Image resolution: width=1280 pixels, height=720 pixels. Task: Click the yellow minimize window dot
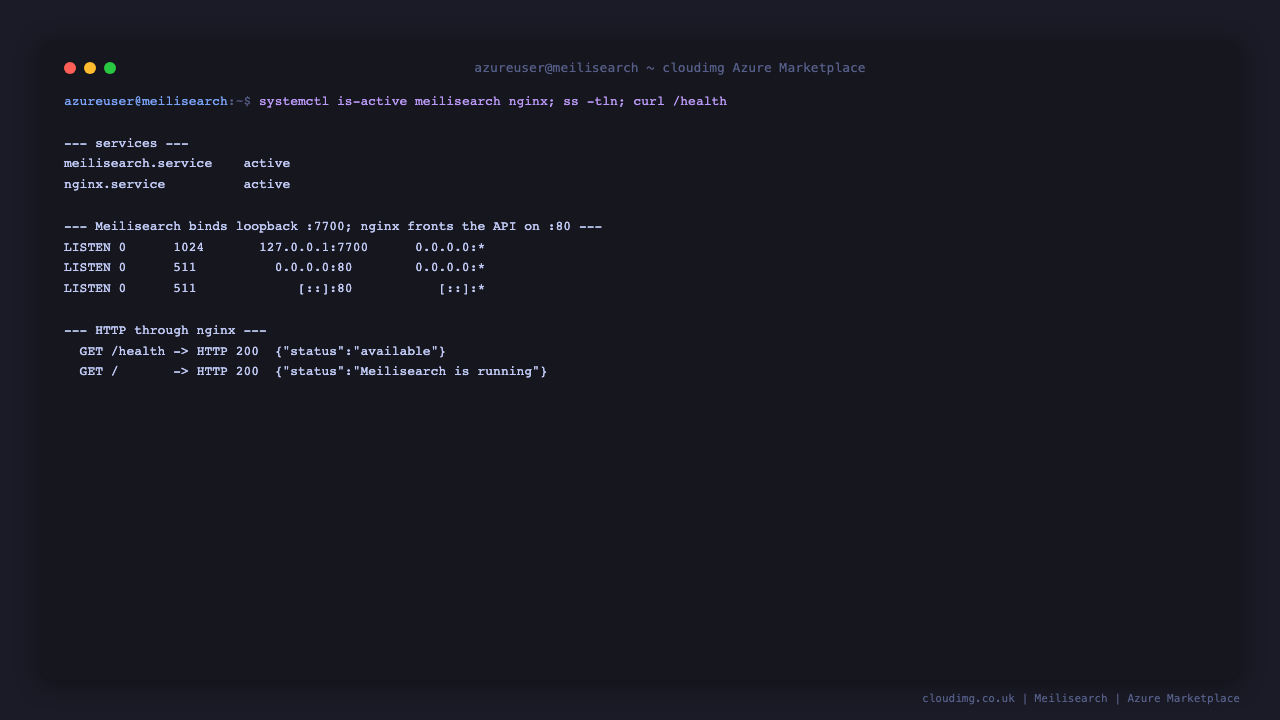click(x=90, y=68)
